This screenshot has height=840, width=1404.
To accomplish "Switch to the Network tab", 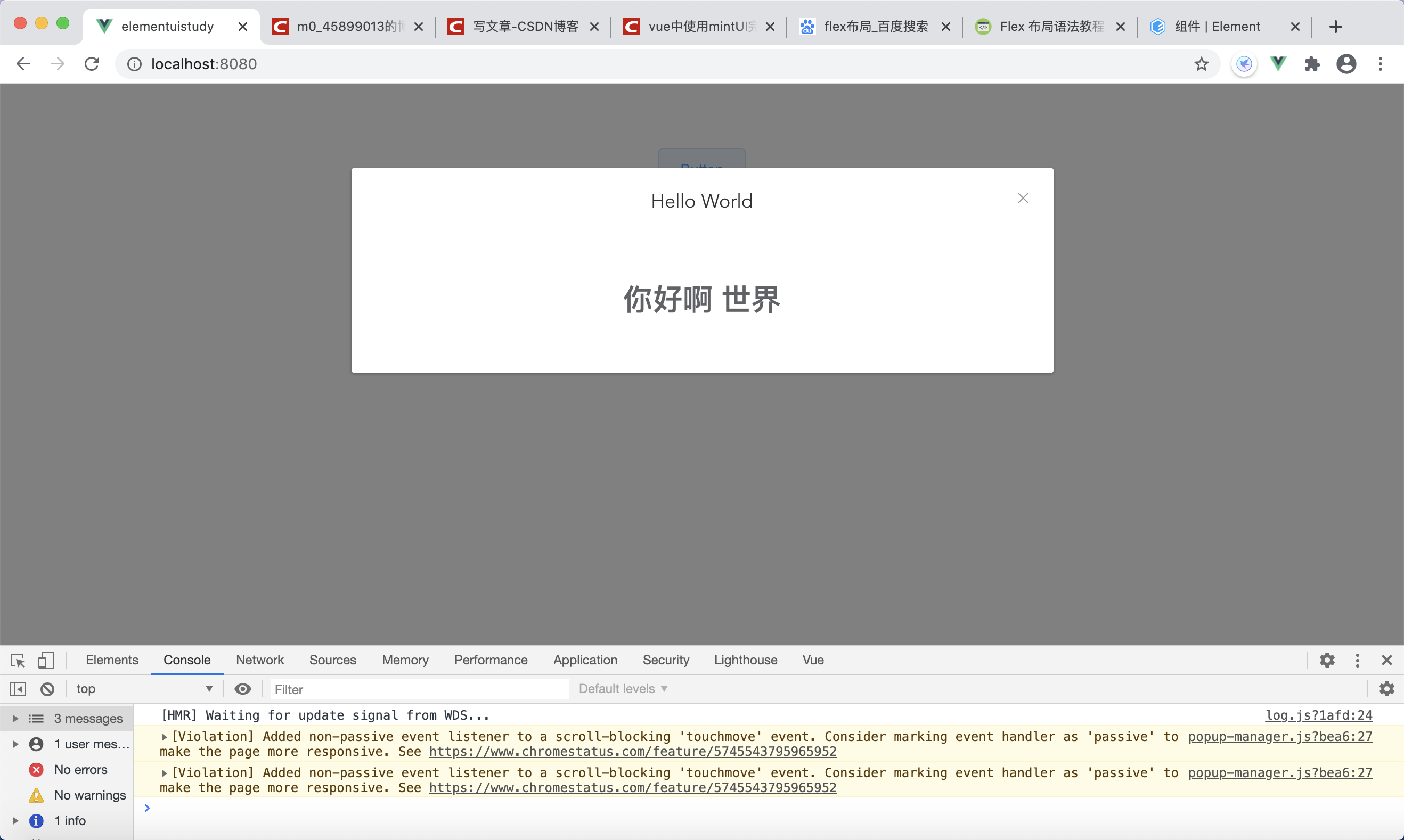I will (260, 660).
